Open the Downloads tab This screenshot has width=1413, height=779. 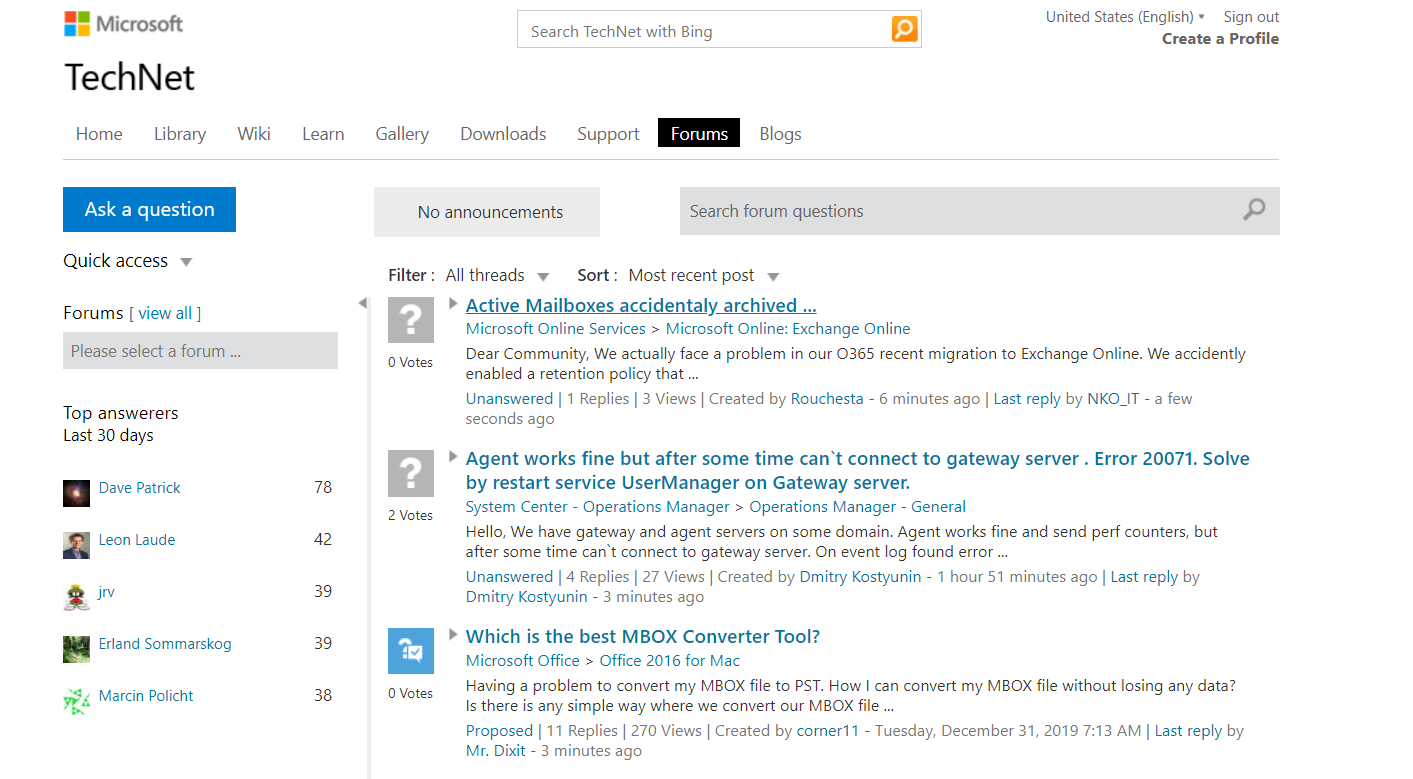(503, 134)
